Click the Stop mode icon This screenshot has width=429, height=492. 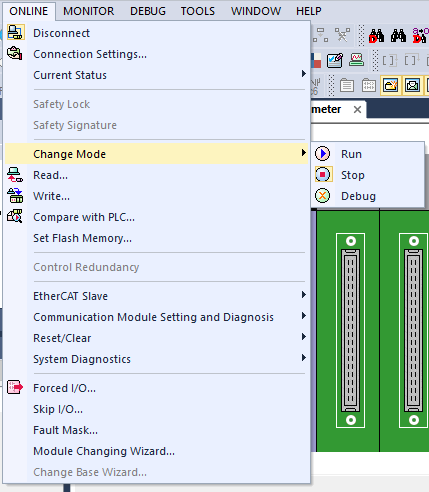323,175
